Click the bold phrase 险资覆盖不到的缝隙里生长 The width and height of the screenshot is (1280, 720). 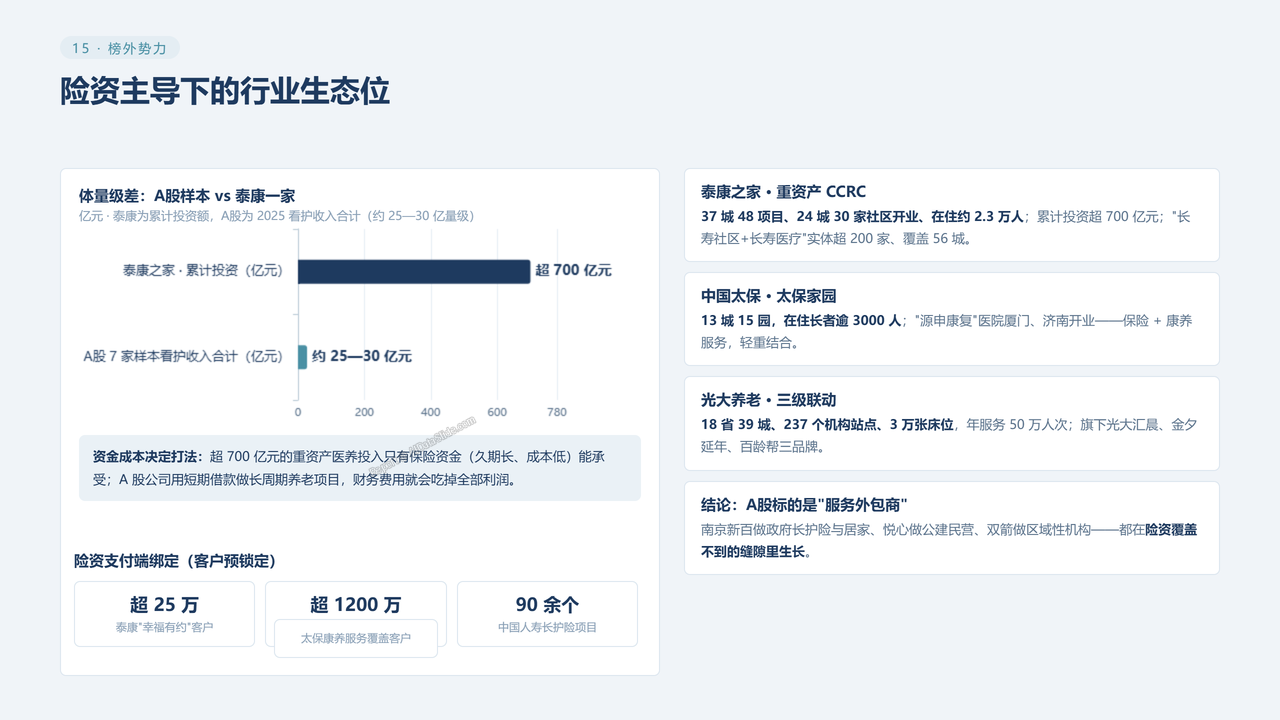click(x=949, y=541)
